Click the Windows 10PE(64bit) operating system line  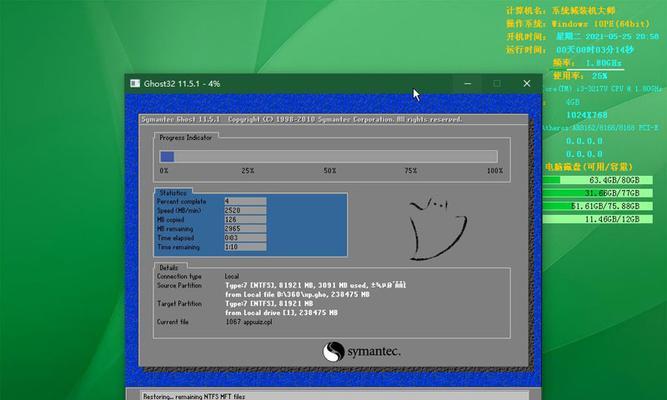point(578,24)
